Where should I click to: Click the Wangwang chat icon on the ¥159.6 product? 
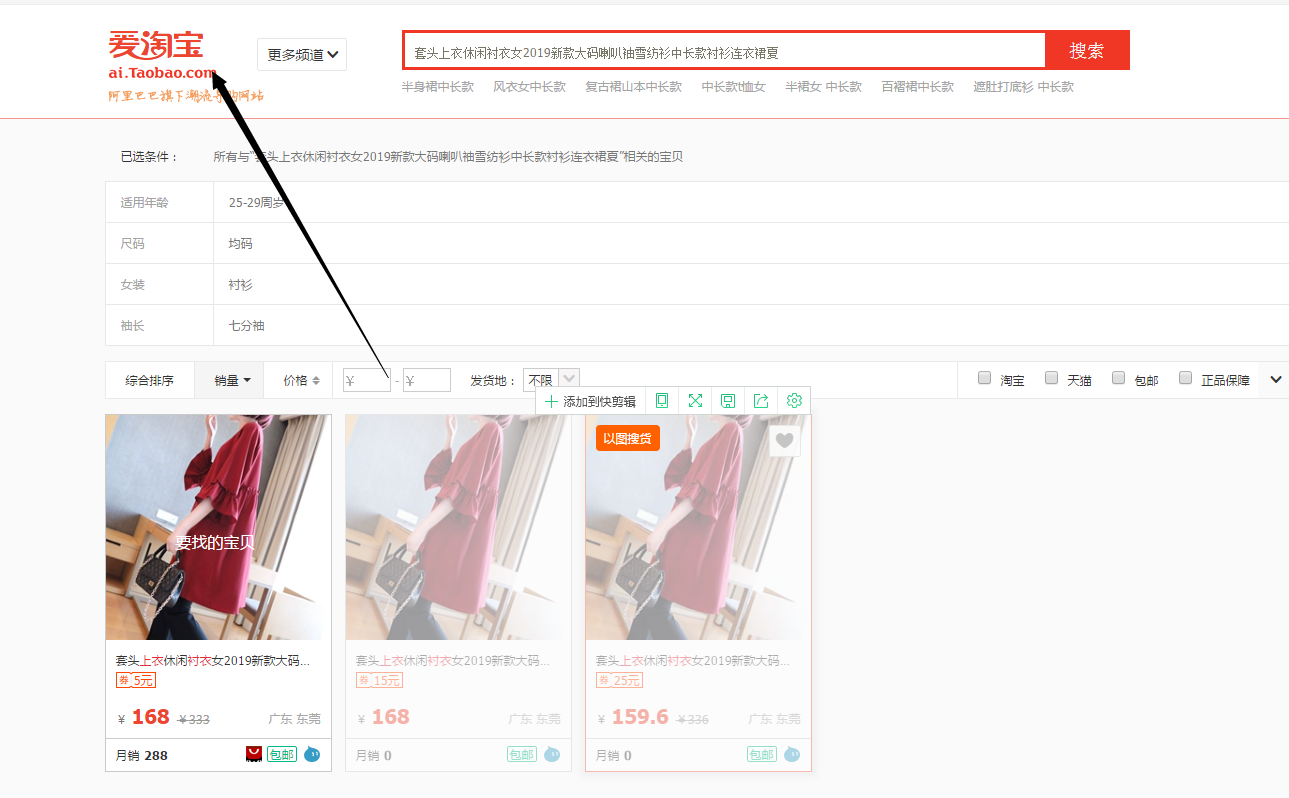click(x=792, y=754)
